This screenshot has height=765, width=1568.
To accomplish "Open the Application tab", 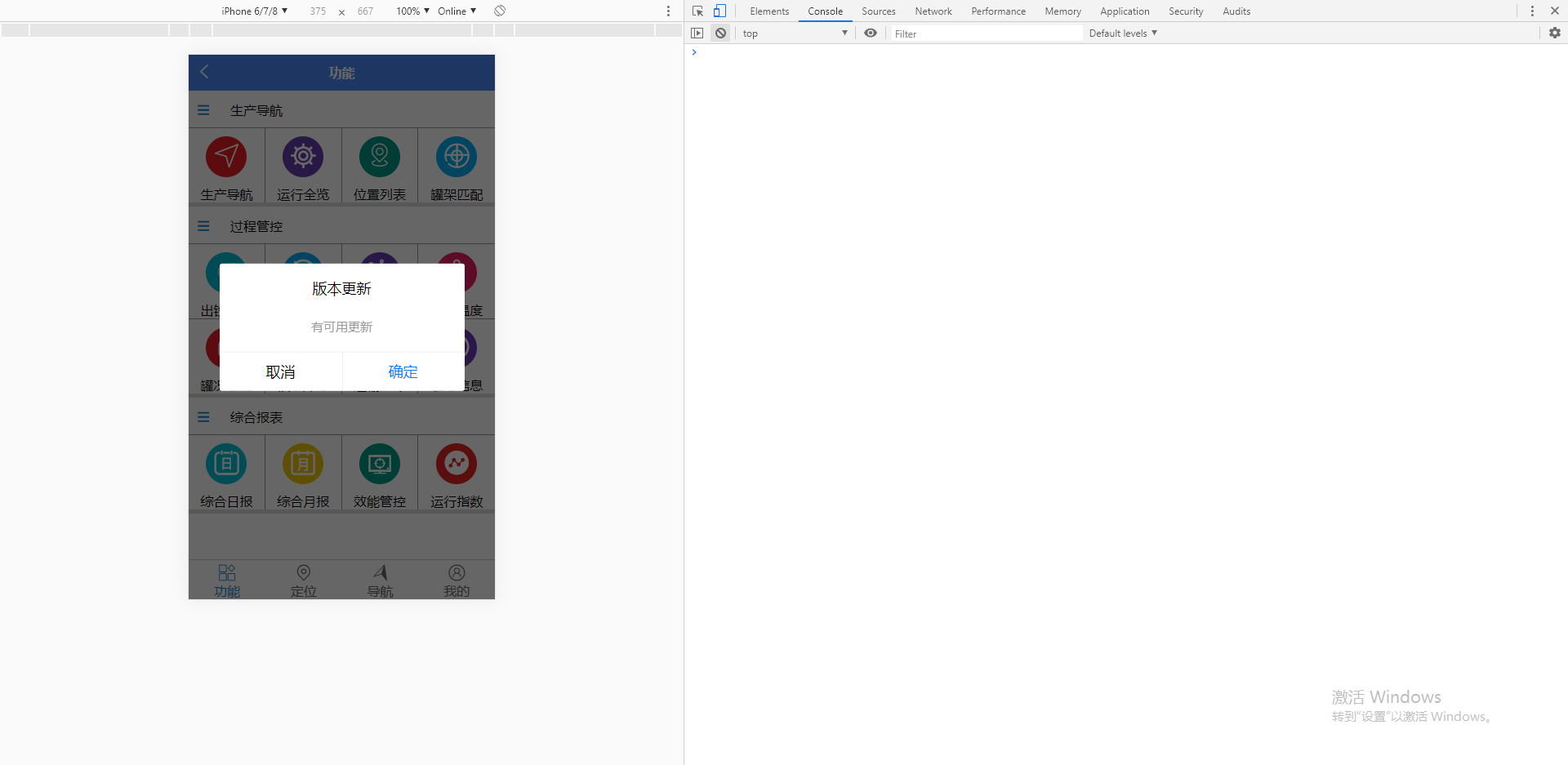I will point(1125,11).
